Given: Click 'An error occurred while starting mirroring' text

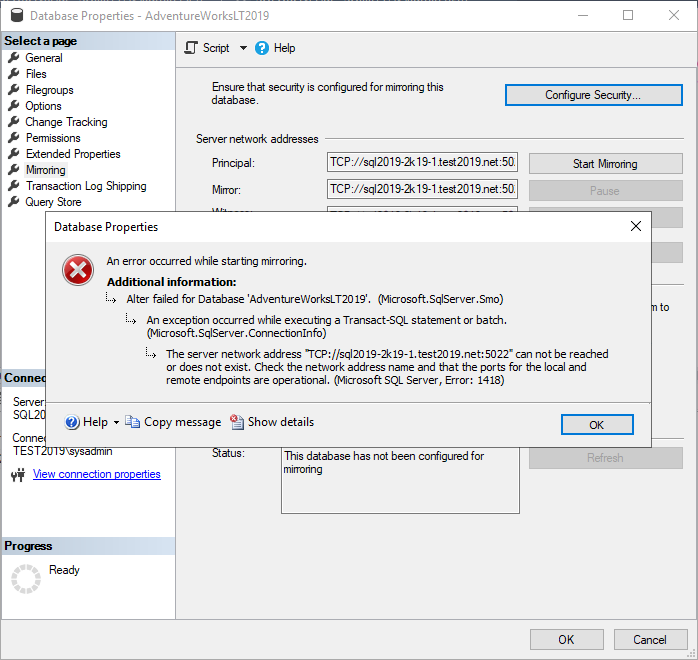Looking at the screenshot, I should click(207, 261).
